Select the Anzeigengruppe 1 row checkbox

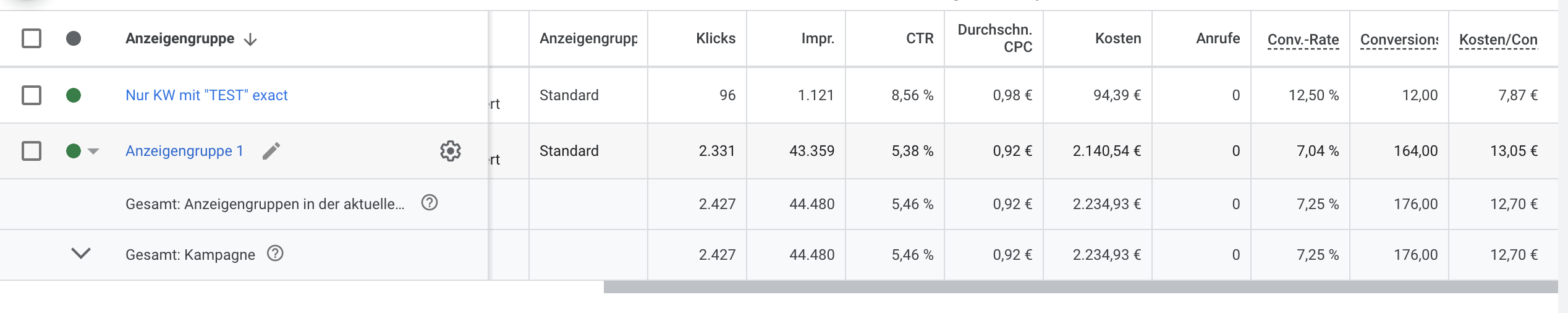click(32, 151)
